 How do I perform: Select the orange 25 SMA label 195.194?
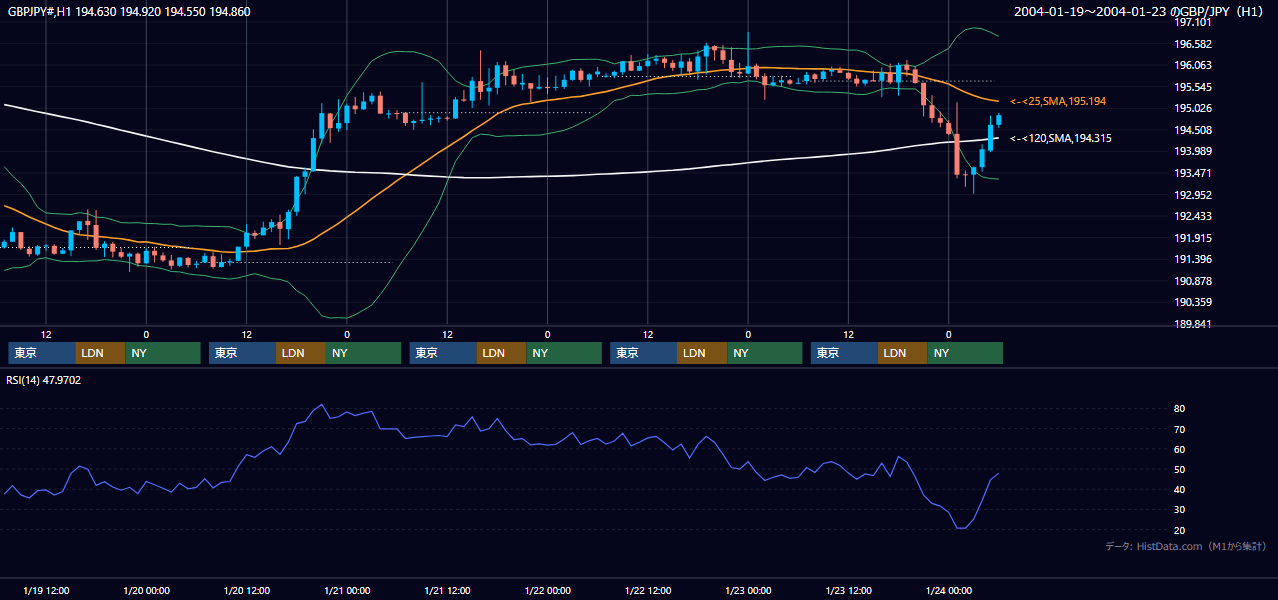click(x=1058, y=102)
